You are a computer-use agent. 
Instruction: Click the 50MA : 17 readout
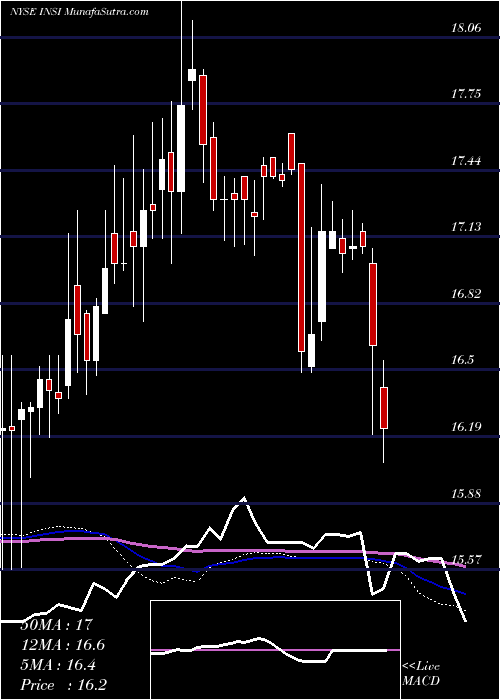(57, 625)
